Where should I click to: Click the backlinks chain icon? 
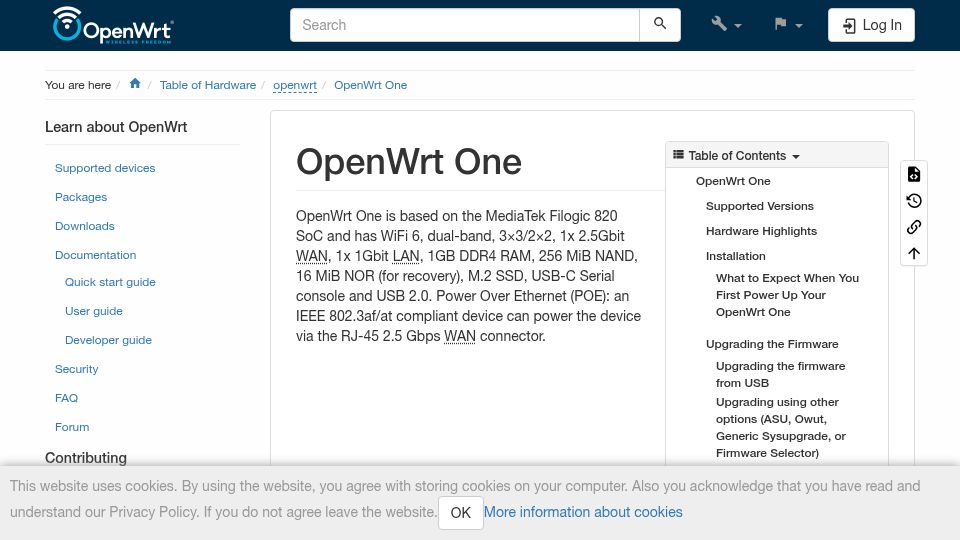[x=913, y=227]
